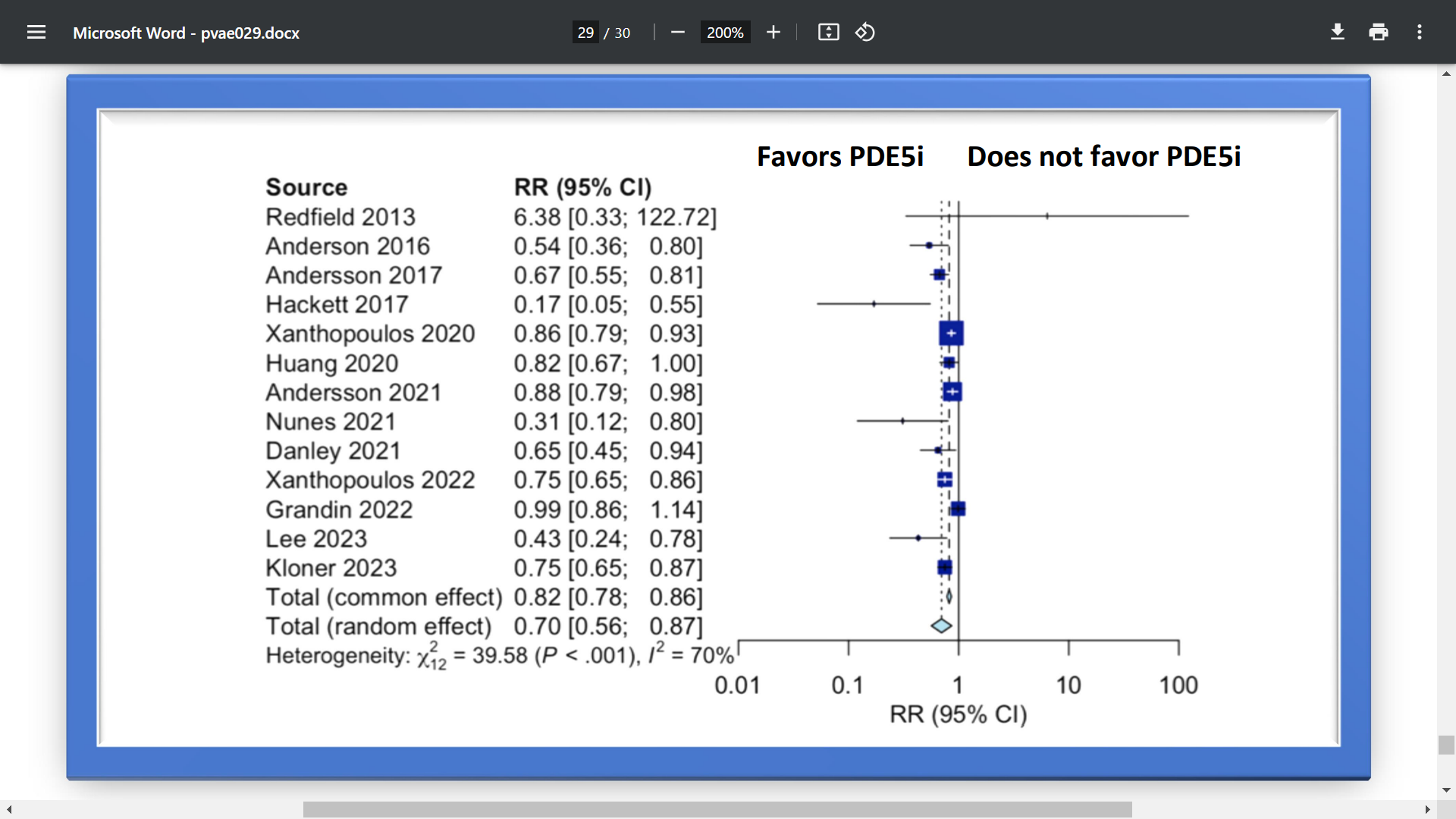Click the vertical scrollbar thumb
The height and width of the screenshot is (819, 1456).
click(x=1446, y=745)
